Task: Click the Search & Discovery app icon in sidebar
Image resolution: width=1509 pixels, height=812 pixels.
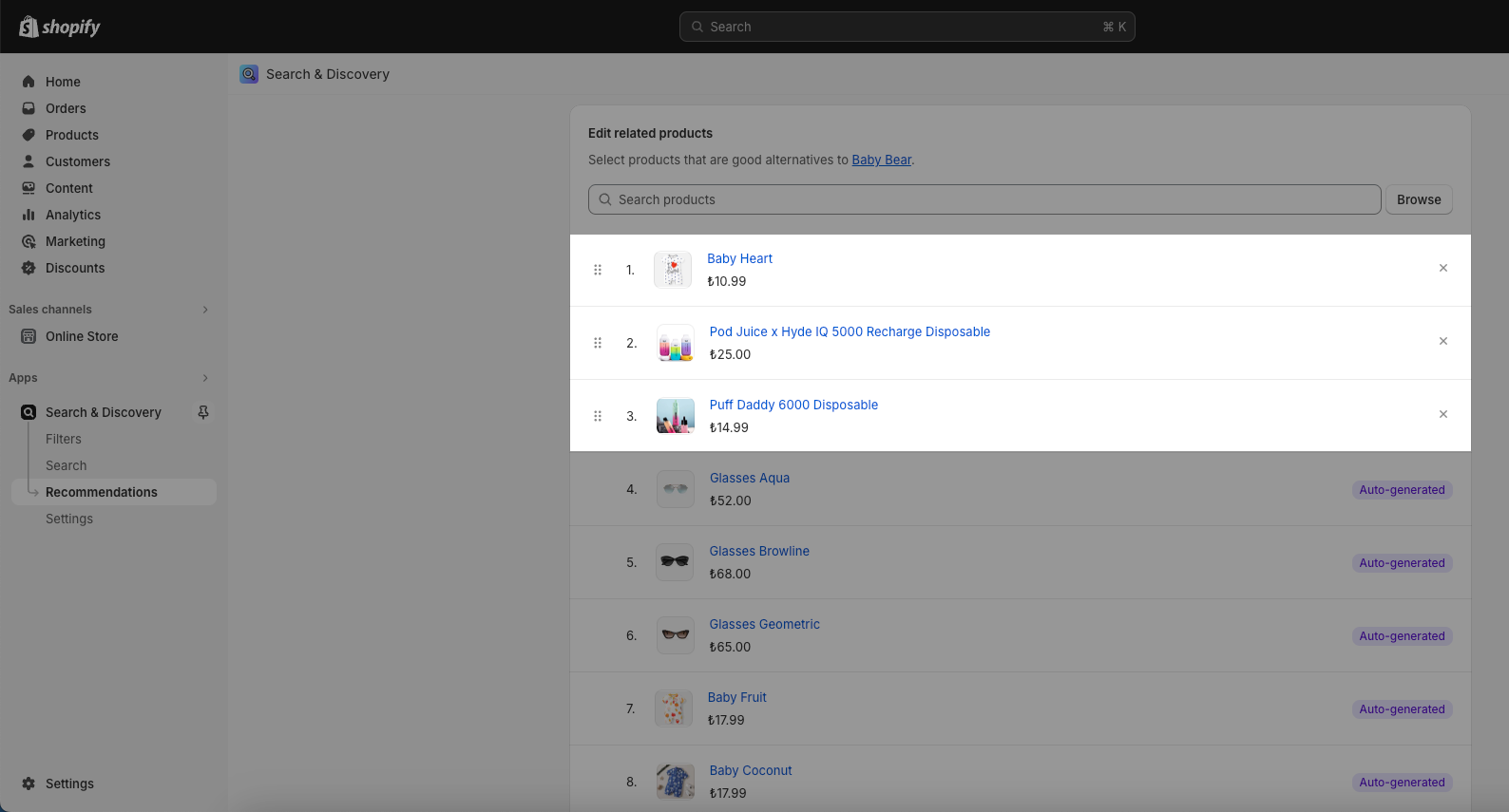Action: 29,412
